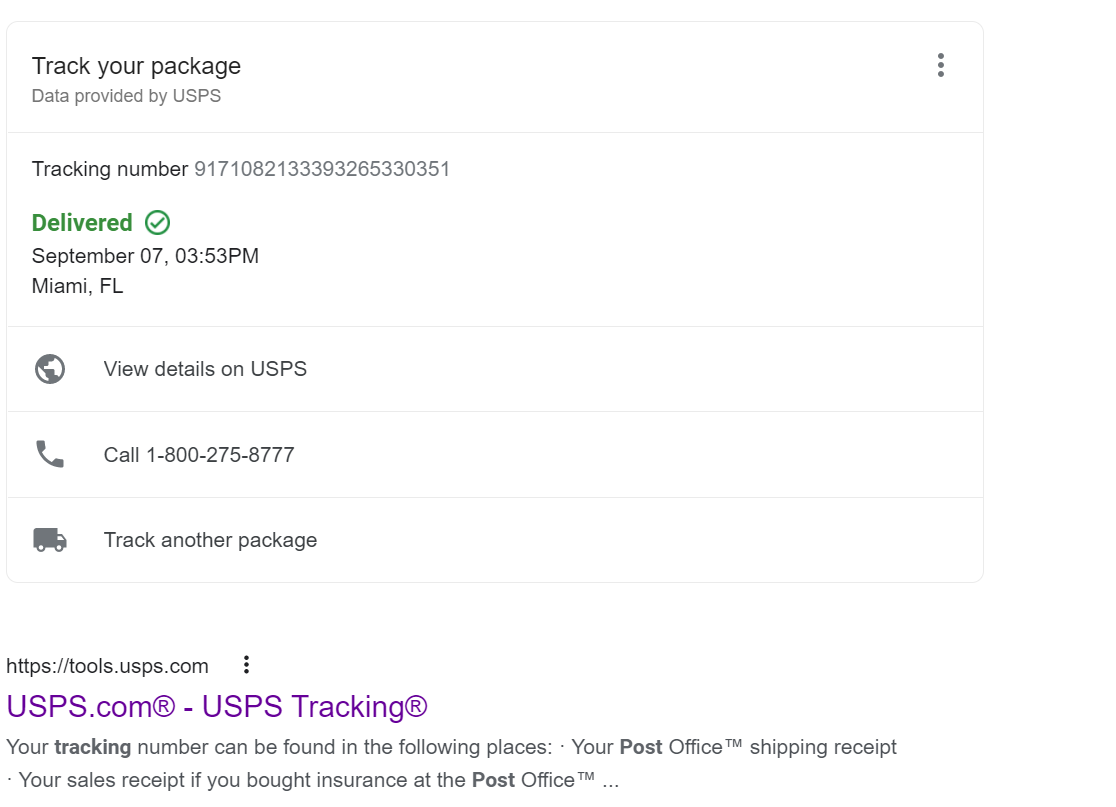Click the Tracking number label
Screen dimensions: 1116x807
coord(110,169)
